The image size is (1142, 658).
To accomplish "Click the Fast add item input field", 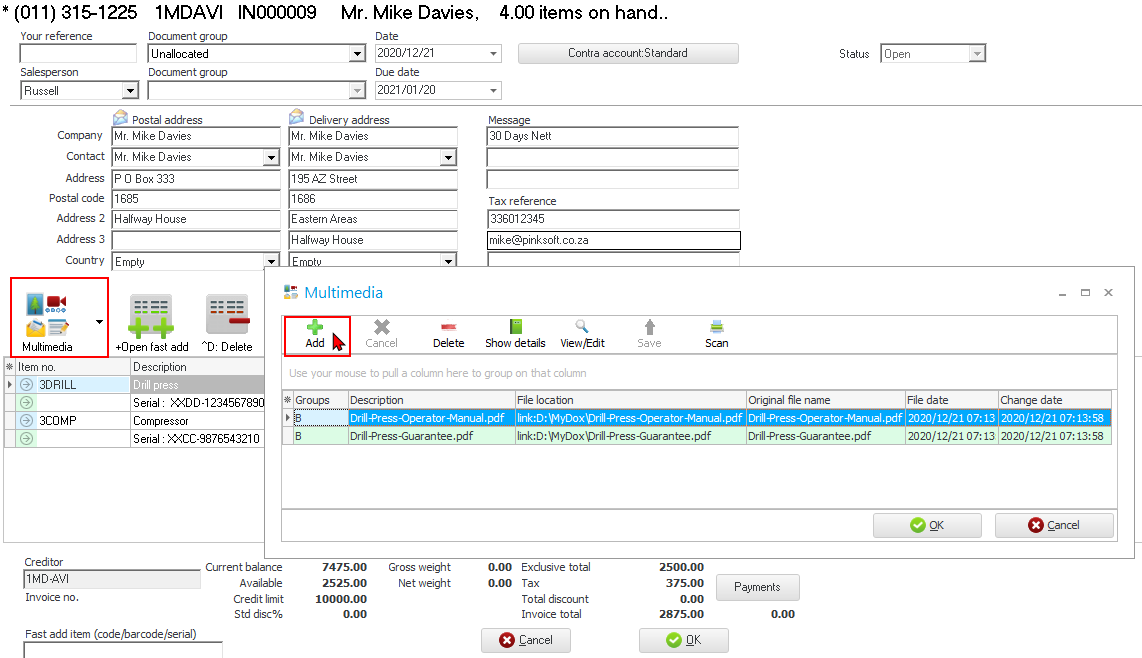I will click(x=123, y=650).
